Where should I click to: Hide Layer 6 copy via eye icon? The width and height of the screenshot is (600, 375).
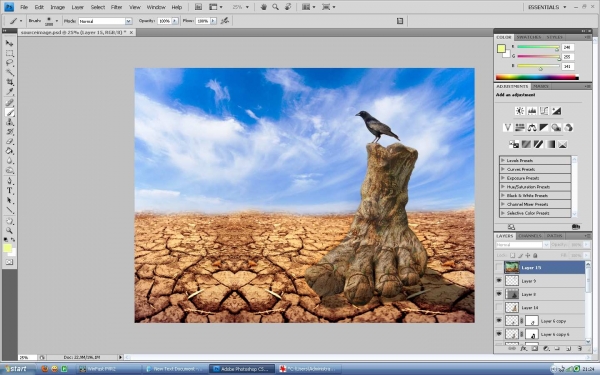pyautogui.click(x=499, y=321)
